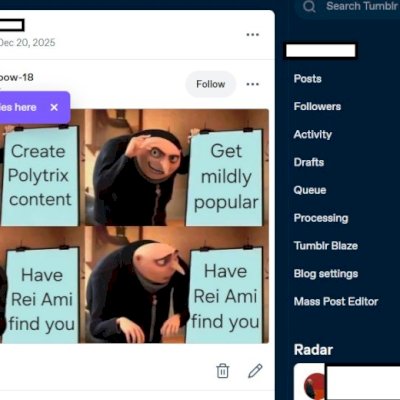The width and height of the screenshot is (400, 400).
Task: Delete post with trash icon
Action: point(223,371)
